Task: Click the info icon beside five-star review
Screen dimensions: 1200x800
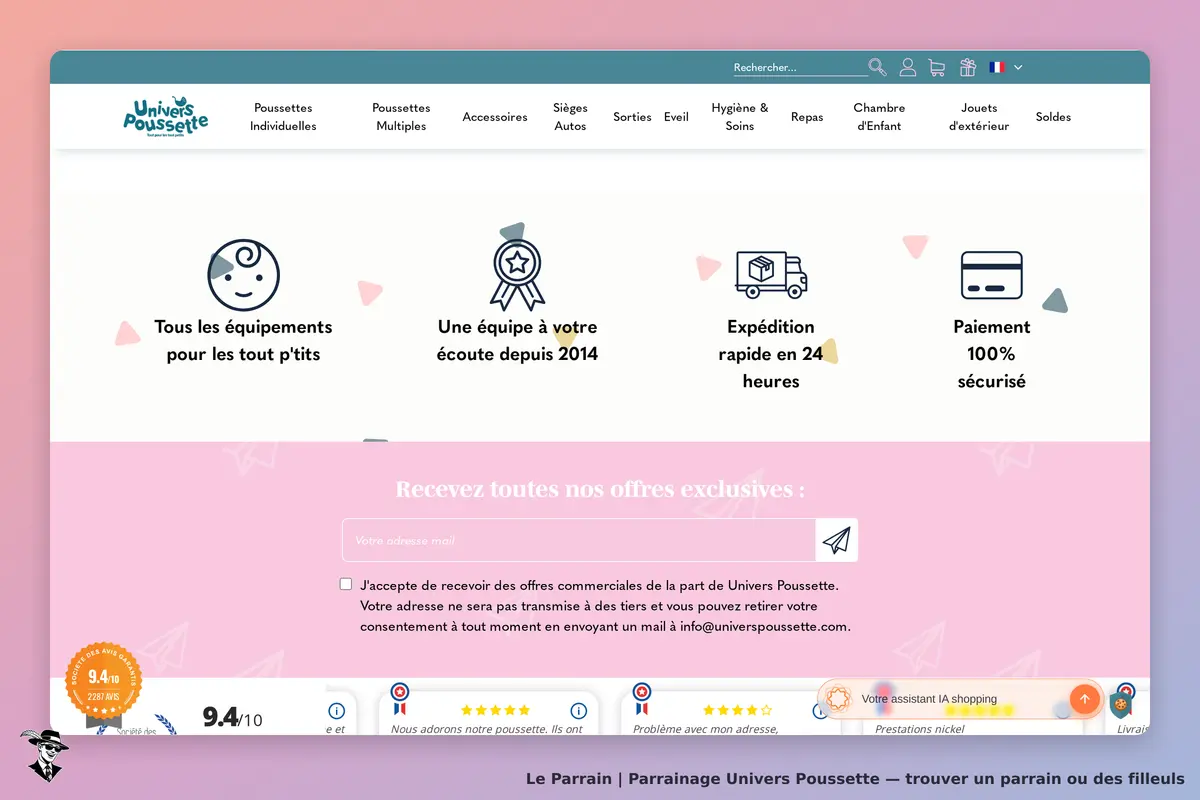Action: (578, 711)
